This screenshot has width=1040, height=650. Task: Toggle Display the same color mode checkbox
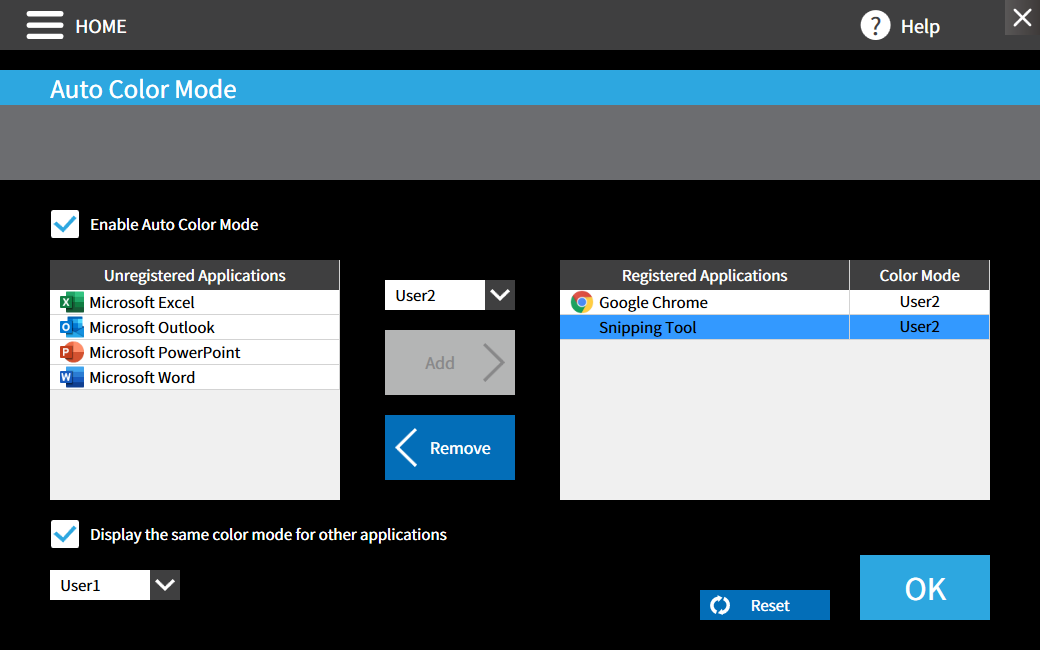coord(65,534)
